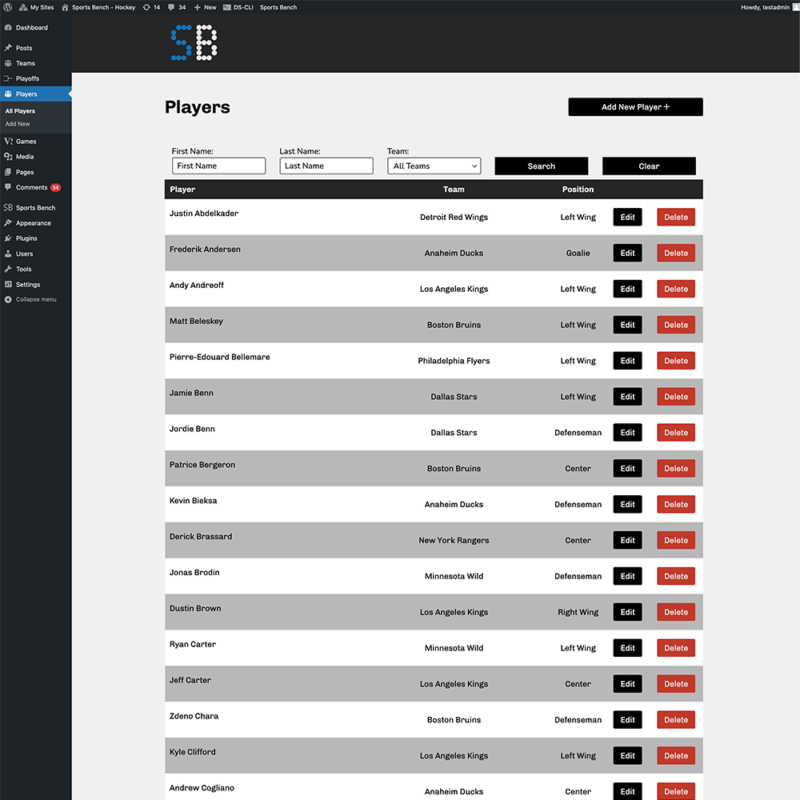800x800 pixels.
Task: Click the Goalie position cell
Action: [578, 253]
